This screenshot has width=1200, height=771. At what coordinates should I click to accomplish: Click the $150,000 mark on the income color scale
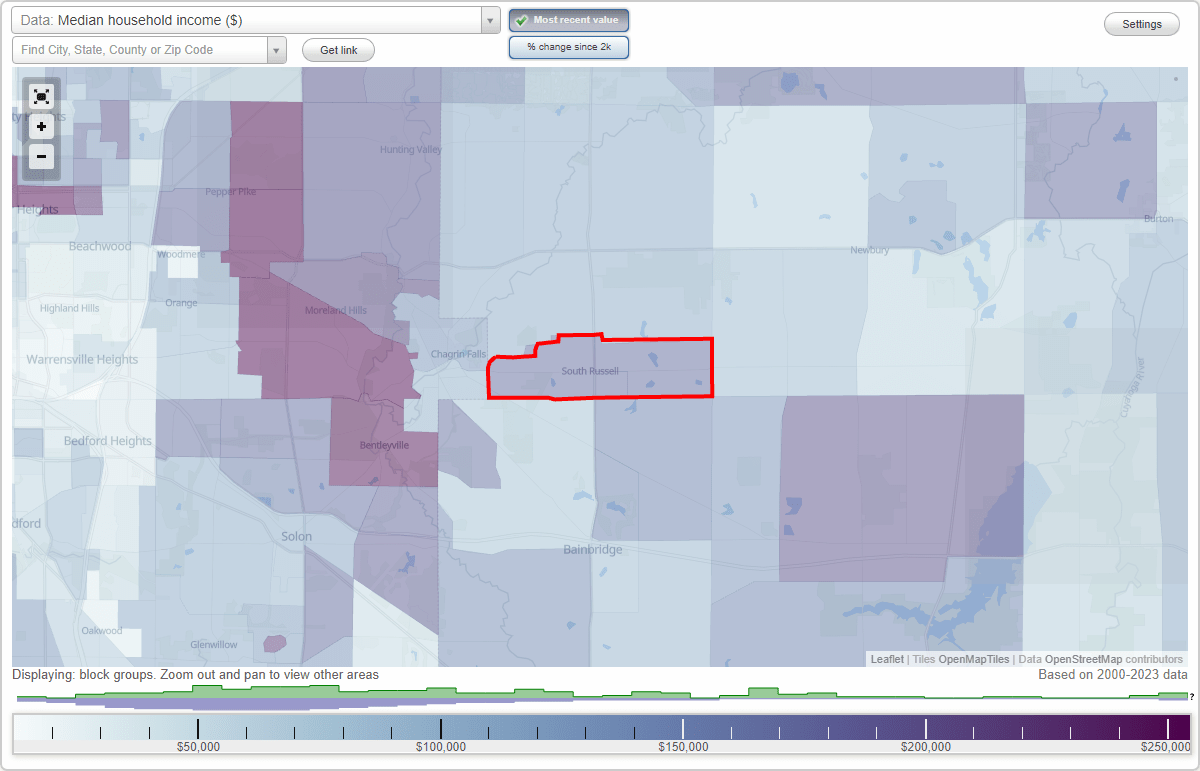(x=684, y=728)
